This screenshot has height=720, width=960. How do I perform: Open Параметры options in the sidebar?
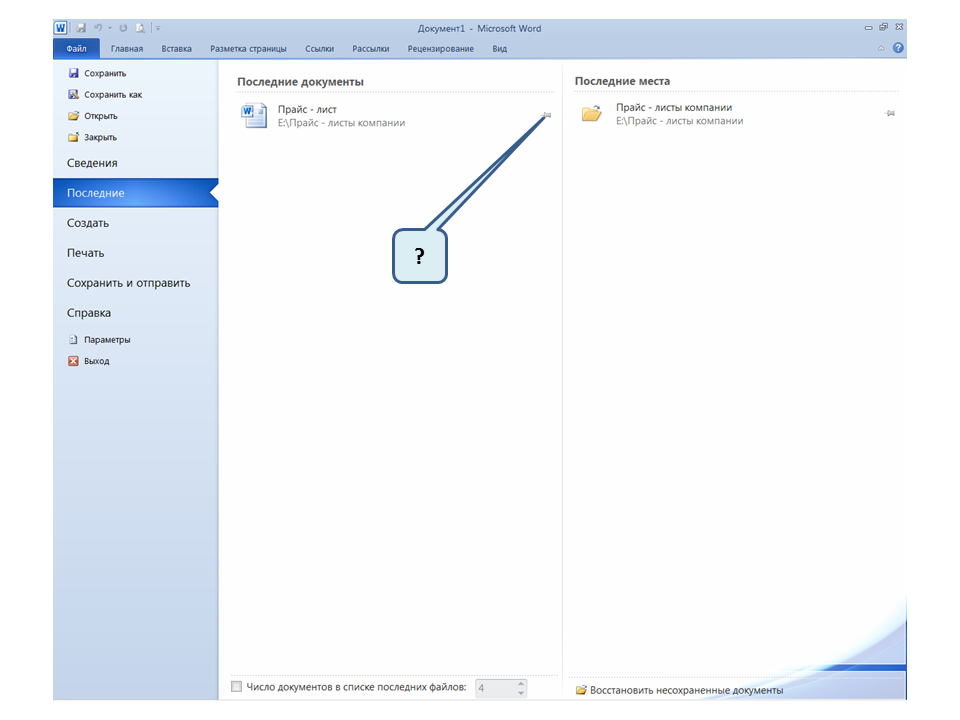[x=106, y=340]
